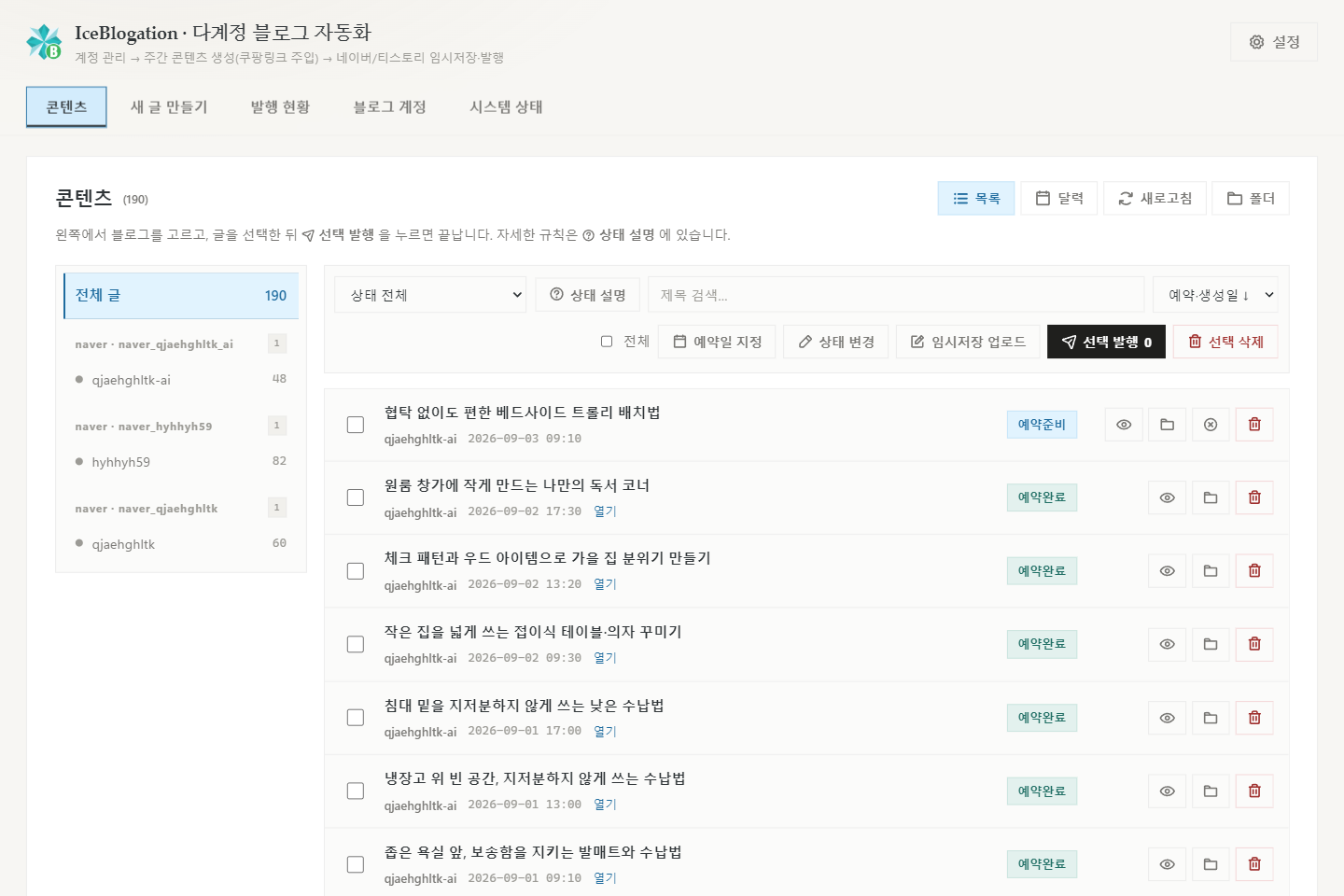This screenshot has width=1344, height=896.
Task: Preview eye icon on 원룸 창가에 독서 코너 row
Action: (x=1167, y=497)
